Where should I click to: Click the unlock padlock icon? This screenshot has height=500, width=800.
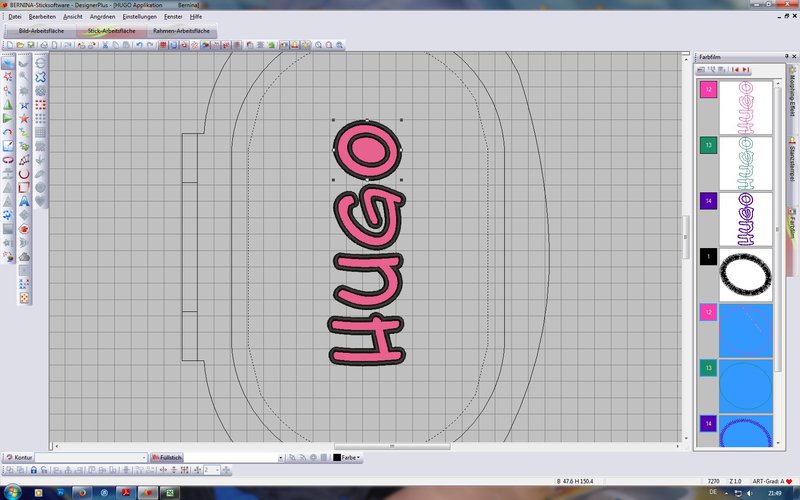(44, 470)
